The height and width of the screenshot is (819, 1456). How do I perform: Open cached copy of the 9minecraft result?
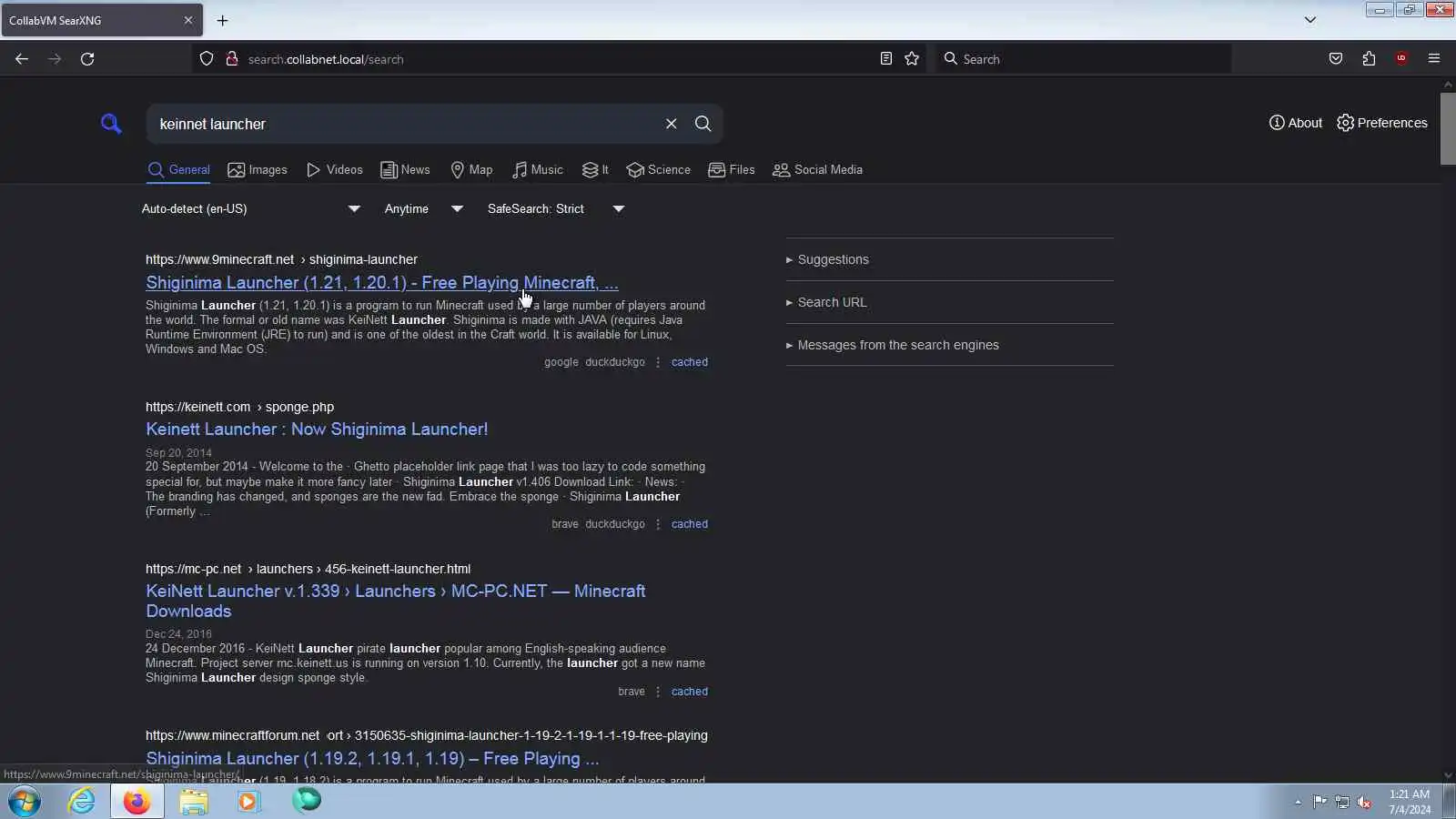coord(690,362)
